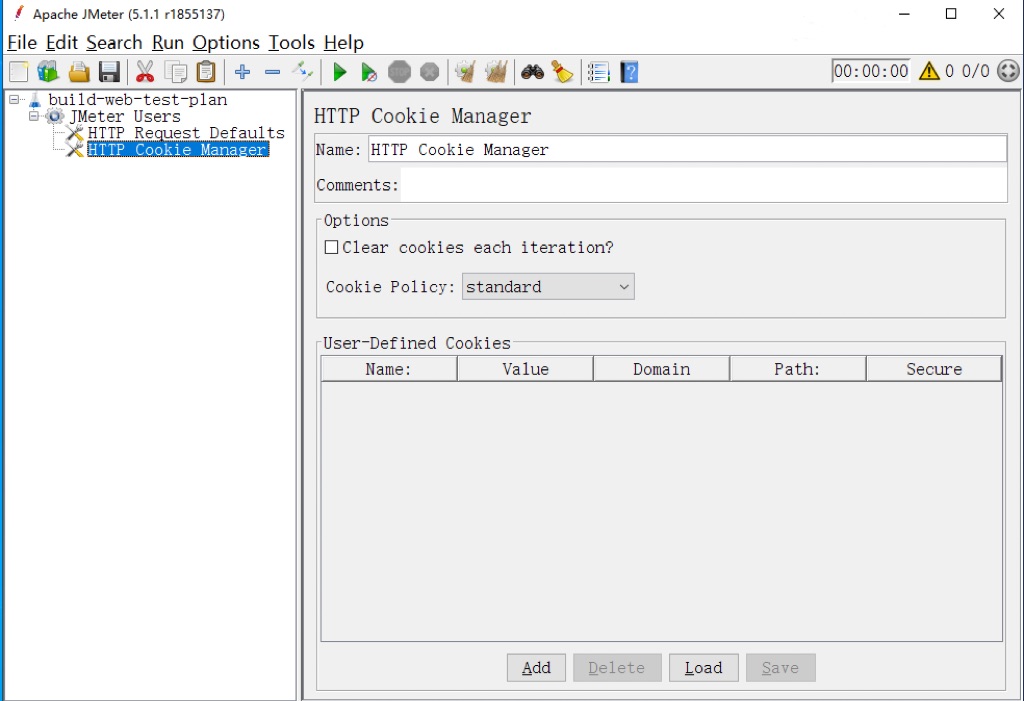Click the Stop test icon
The height and width of the screenshot is (701, 1024).
point(399,72)
